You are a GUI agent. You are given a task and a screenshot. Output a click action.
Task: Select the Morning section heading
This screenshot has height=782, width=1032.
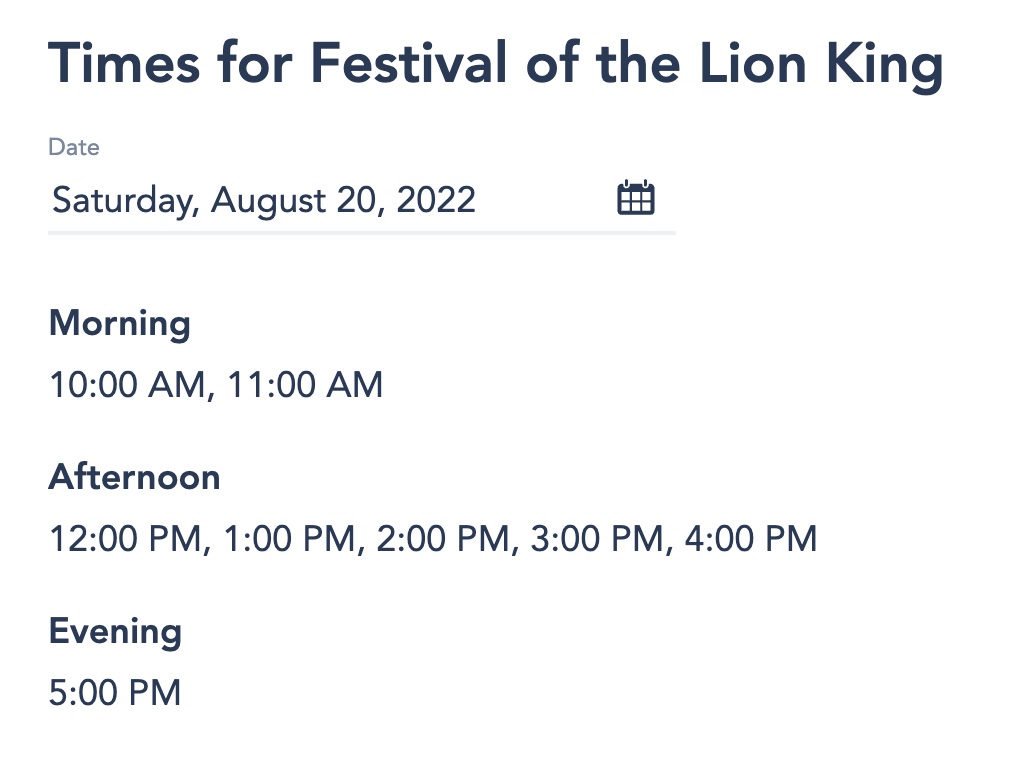coord(119,324)
